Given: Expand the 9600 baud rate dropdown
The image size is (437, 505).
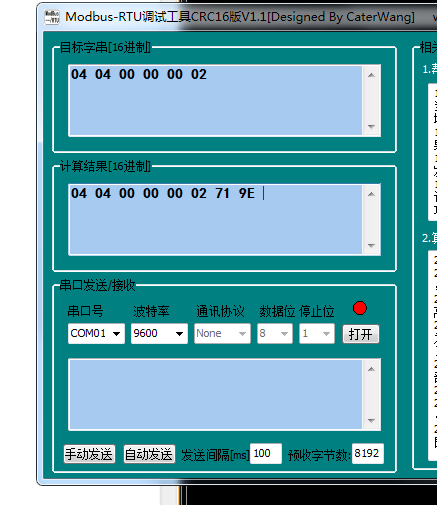Looking at the screenshot, I should point(159,333).
